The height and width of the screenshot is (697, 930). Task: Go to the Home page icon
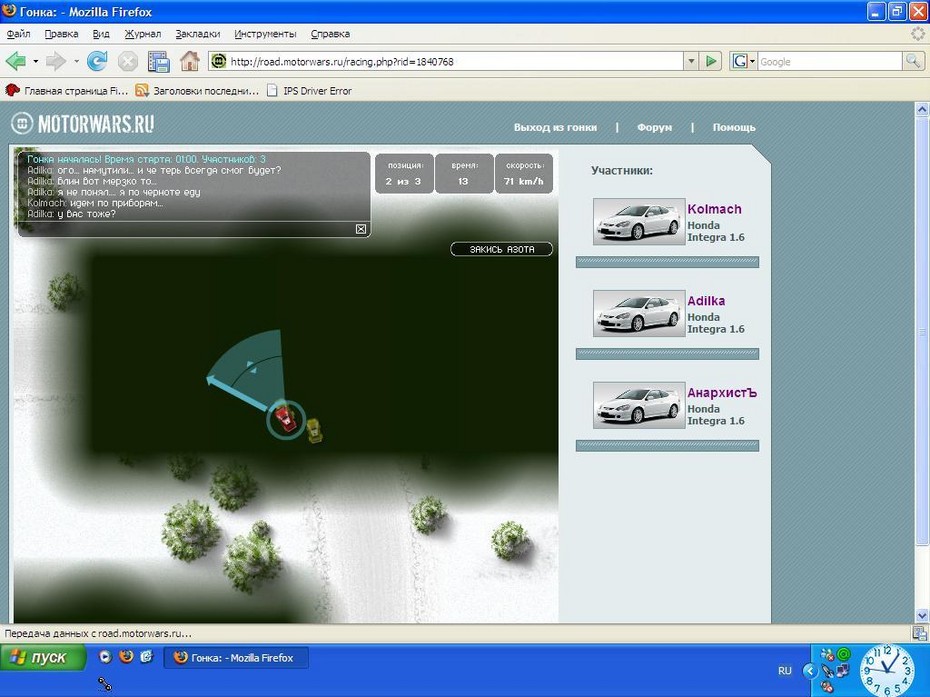(190, 61)
